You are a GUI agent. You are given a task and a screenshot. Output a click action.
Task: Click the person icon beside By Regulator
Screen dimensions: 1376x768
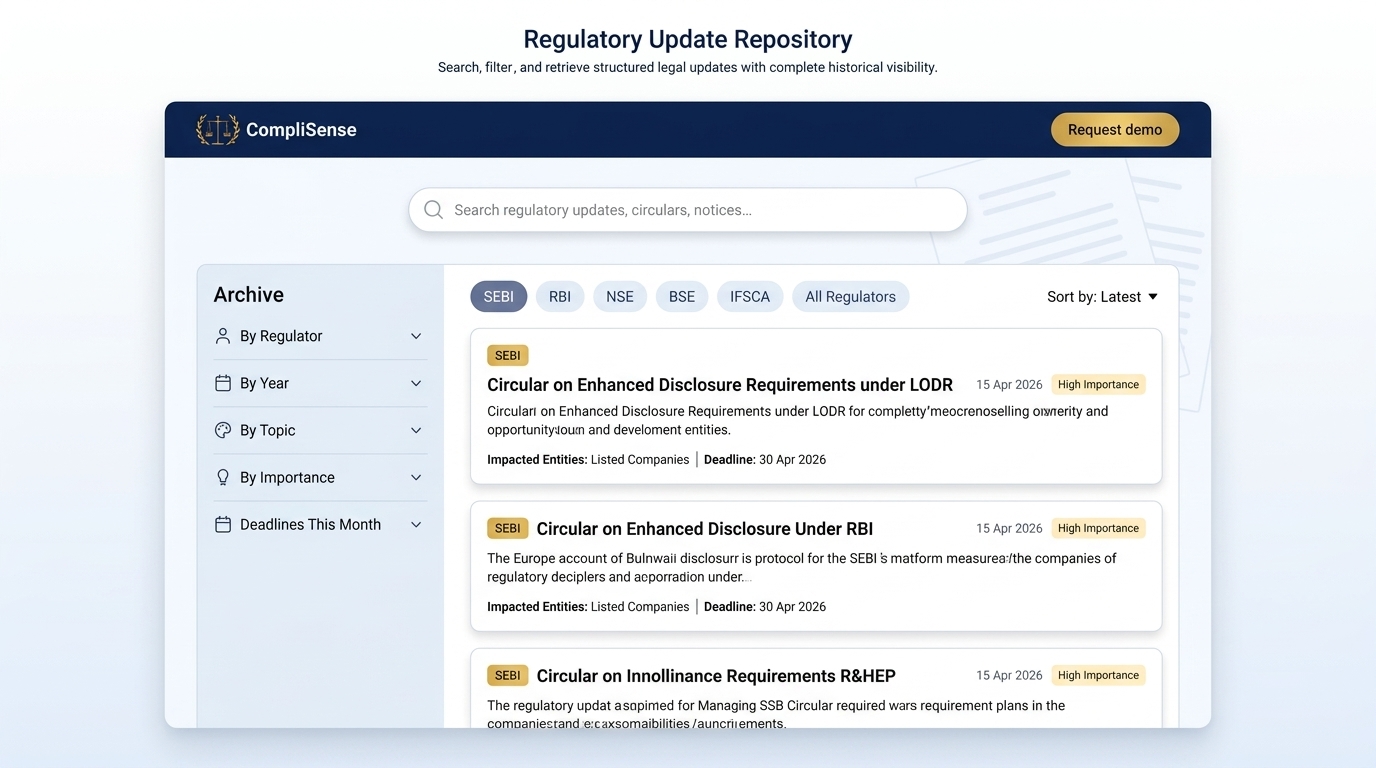click(x=223, y=336)
